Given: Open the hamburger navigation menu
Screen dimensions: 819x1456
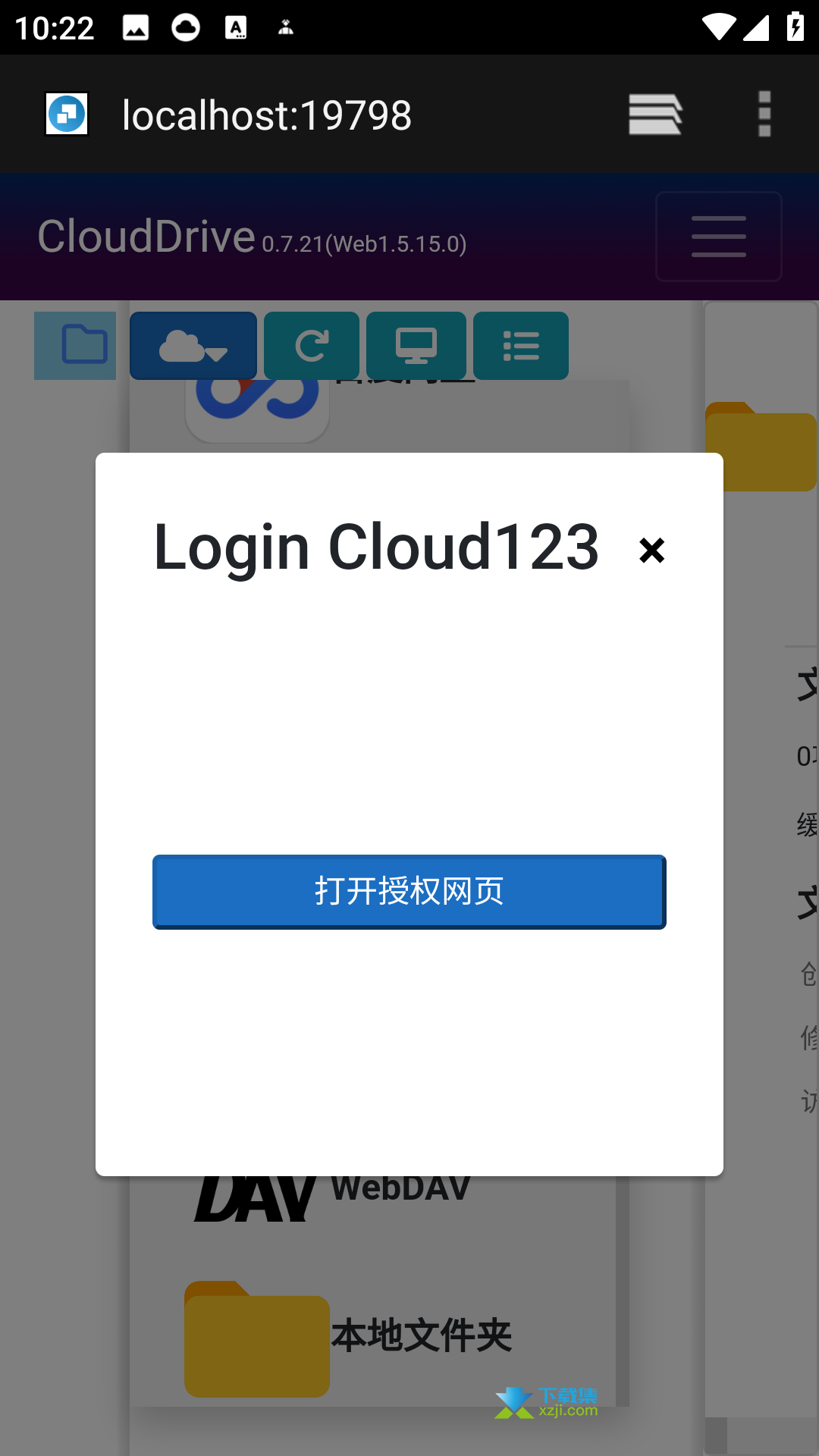Looking at the screenshot, I should click(718, 237).
